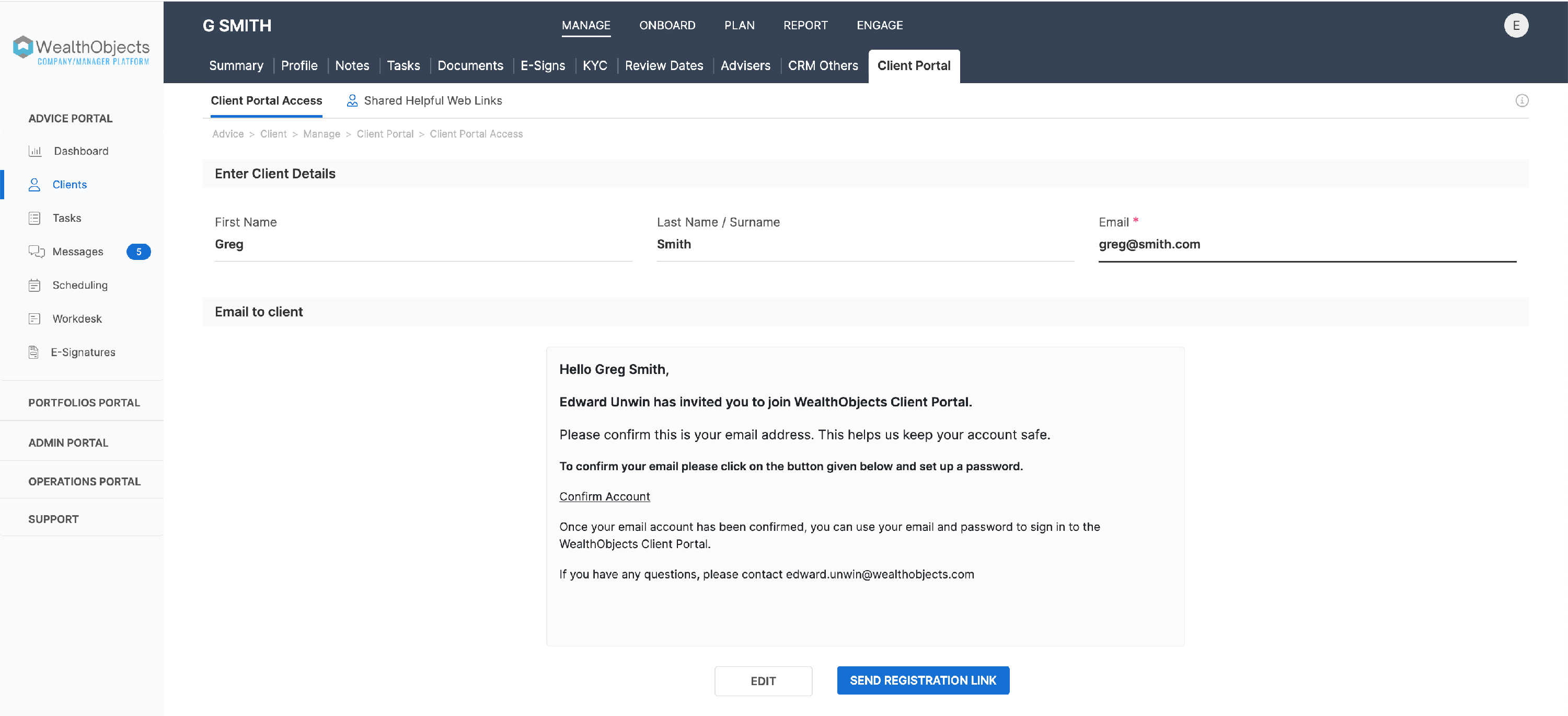The height and width of the screenshot is (716, 1568).
Task: Open the user avatar E menu
Action: 1516,25
